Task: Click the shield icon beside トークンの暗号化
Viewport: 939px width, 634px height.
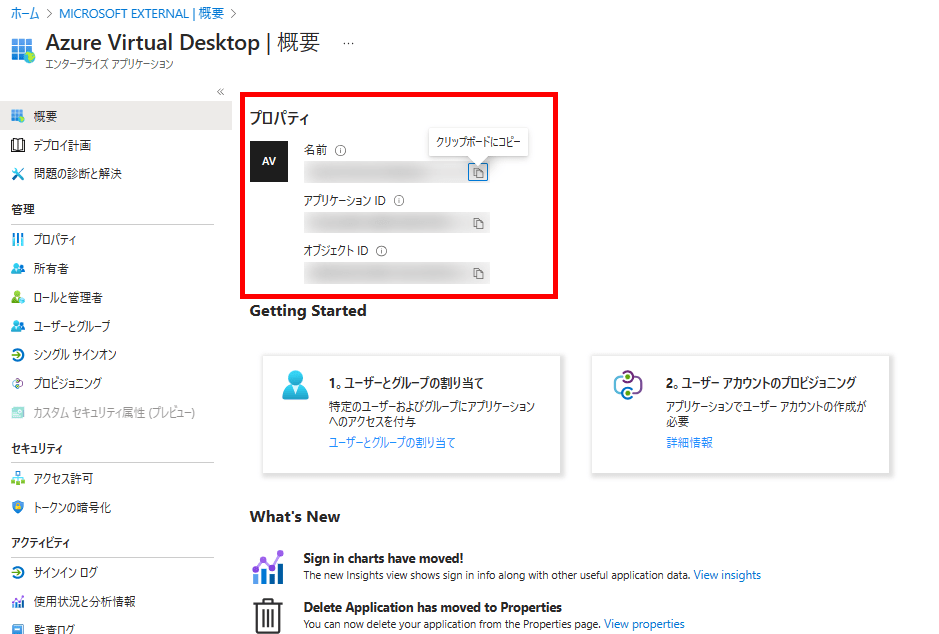Action: 18,507
